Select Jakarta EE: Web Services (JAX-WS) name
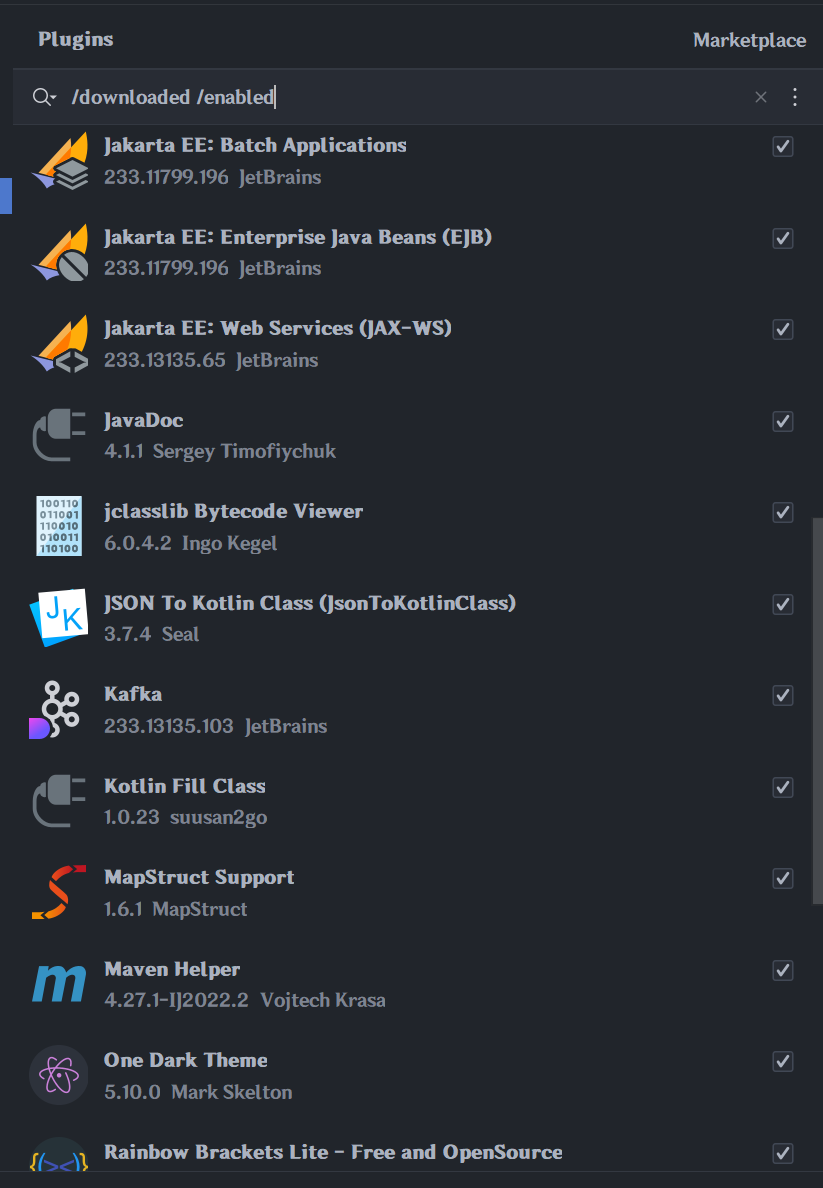This screenshot has width=823, height=1188. (x=277, y=328)
